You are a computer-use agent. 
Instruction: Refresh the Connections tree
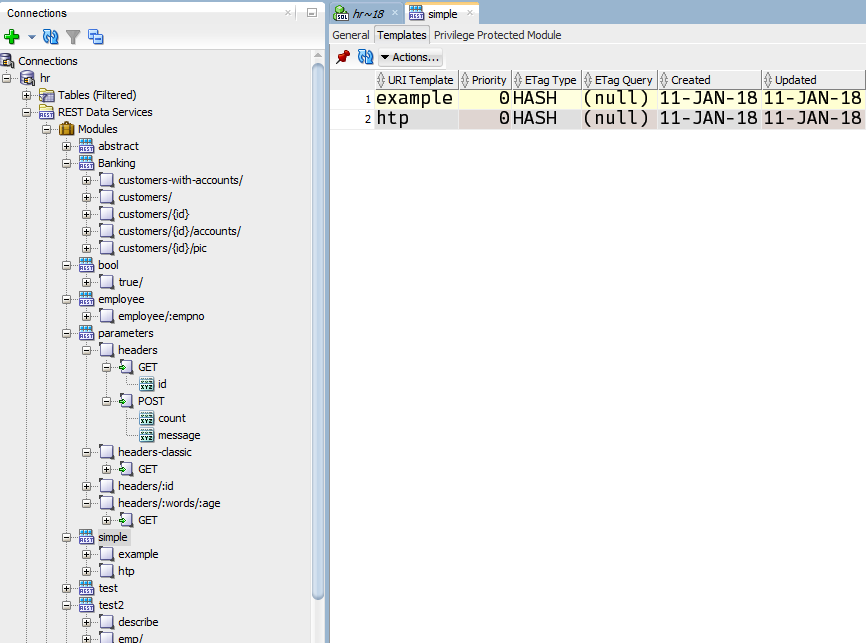51,37
